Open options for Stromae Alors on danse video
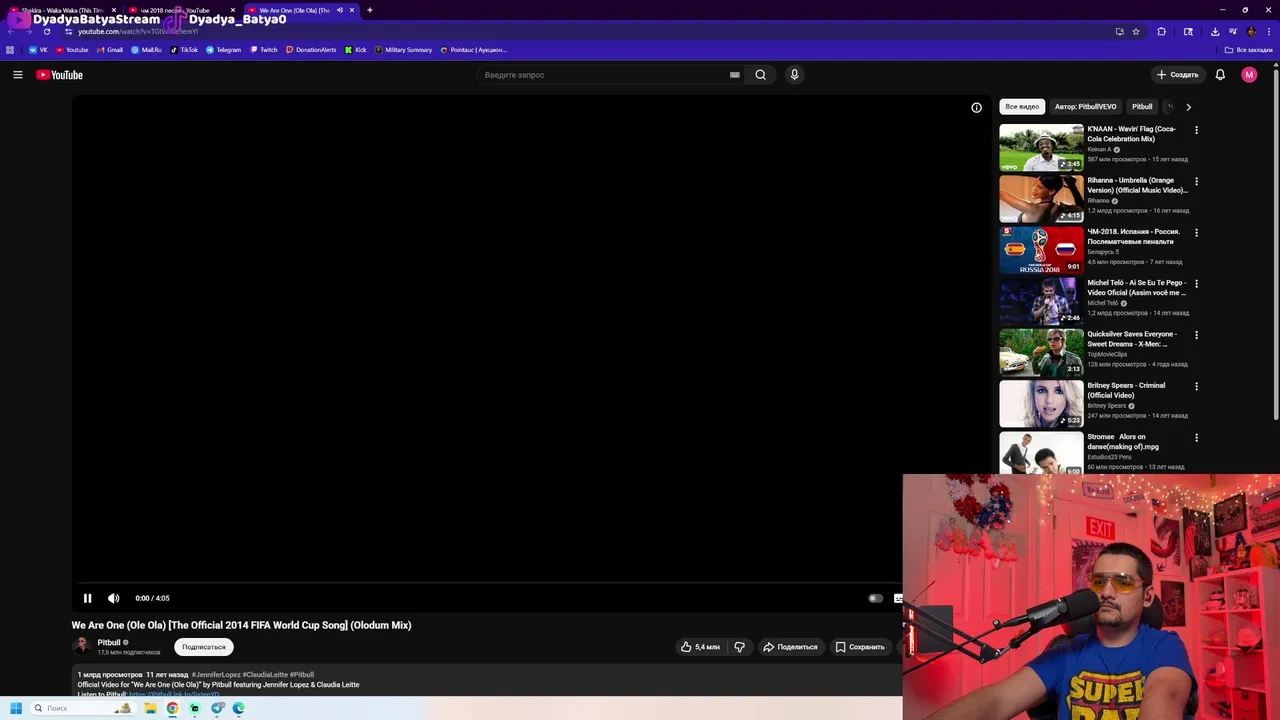Image resolution: width=1280 pixels, height=720 pixels. (x=1196, y=438)
